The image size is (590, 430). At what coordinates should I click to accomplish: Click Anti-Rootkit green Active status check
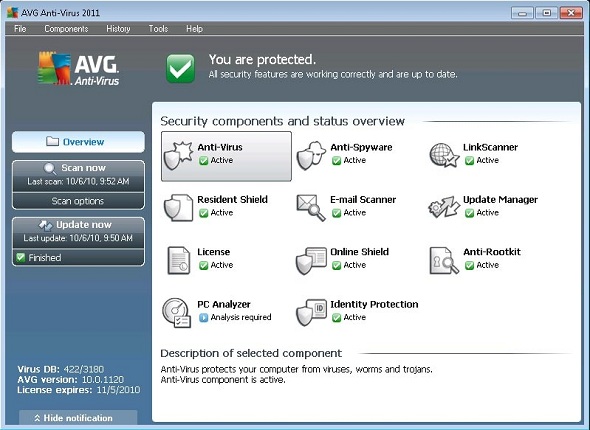[469, 265]
